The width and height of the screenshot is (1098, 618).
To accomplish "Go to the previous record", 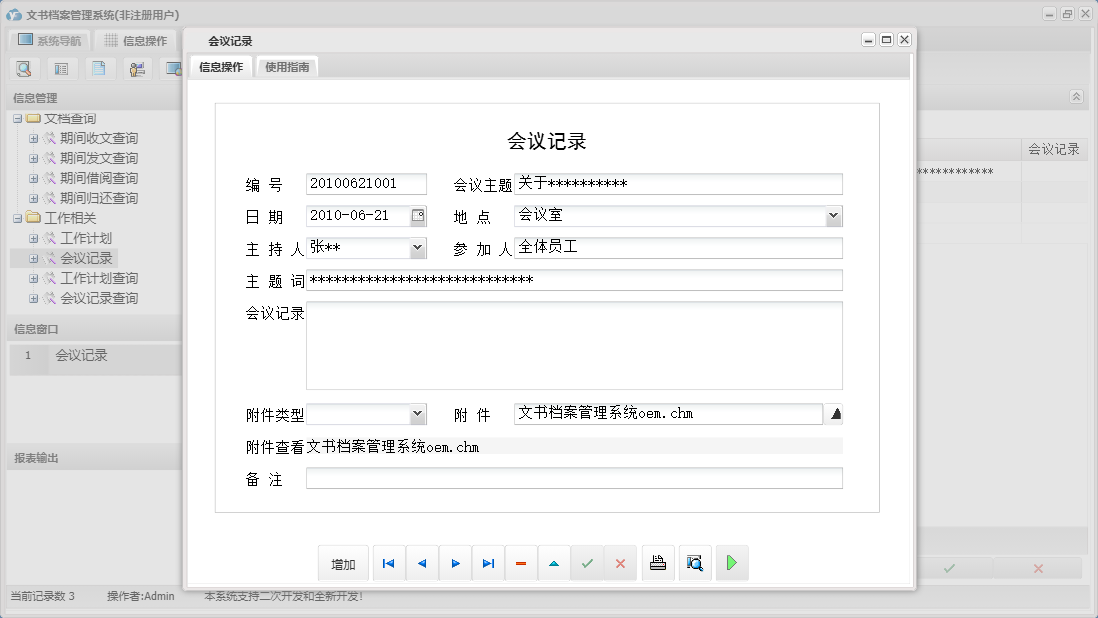I will point(421,563).
